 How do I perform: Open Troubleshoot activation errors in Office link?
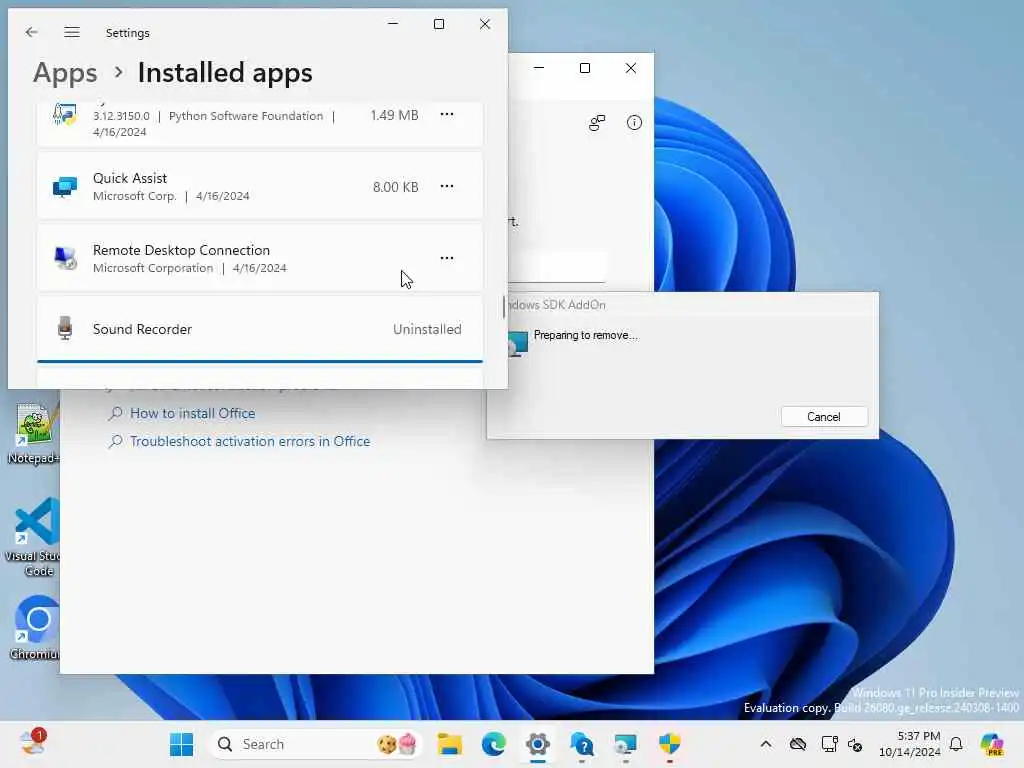(250, 441)
